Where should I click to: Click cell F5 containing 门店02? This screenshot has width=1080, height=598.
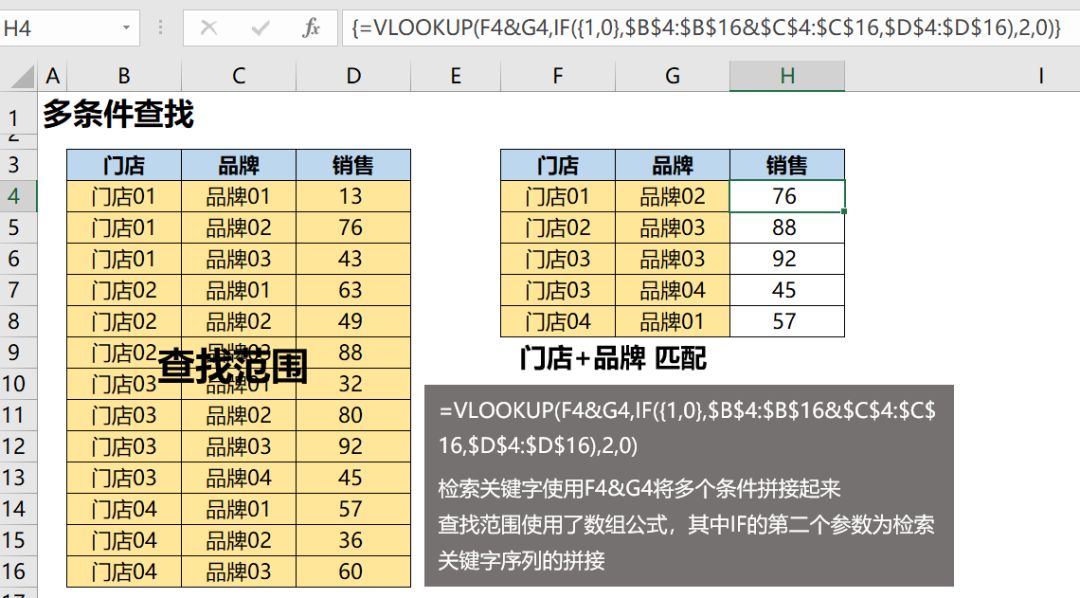pyautogui.click(x=558, y=227)
